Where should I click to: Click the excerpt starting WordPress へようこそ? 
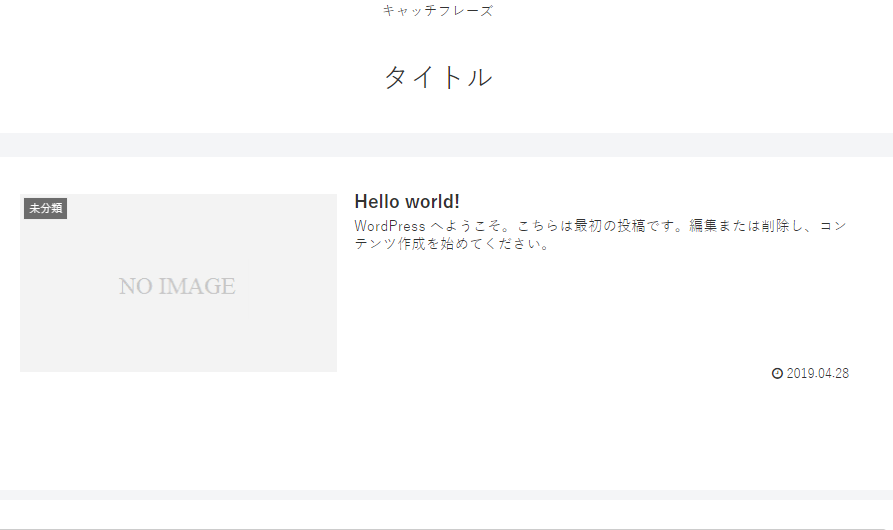pyautogui.click(x=600, y=235)
